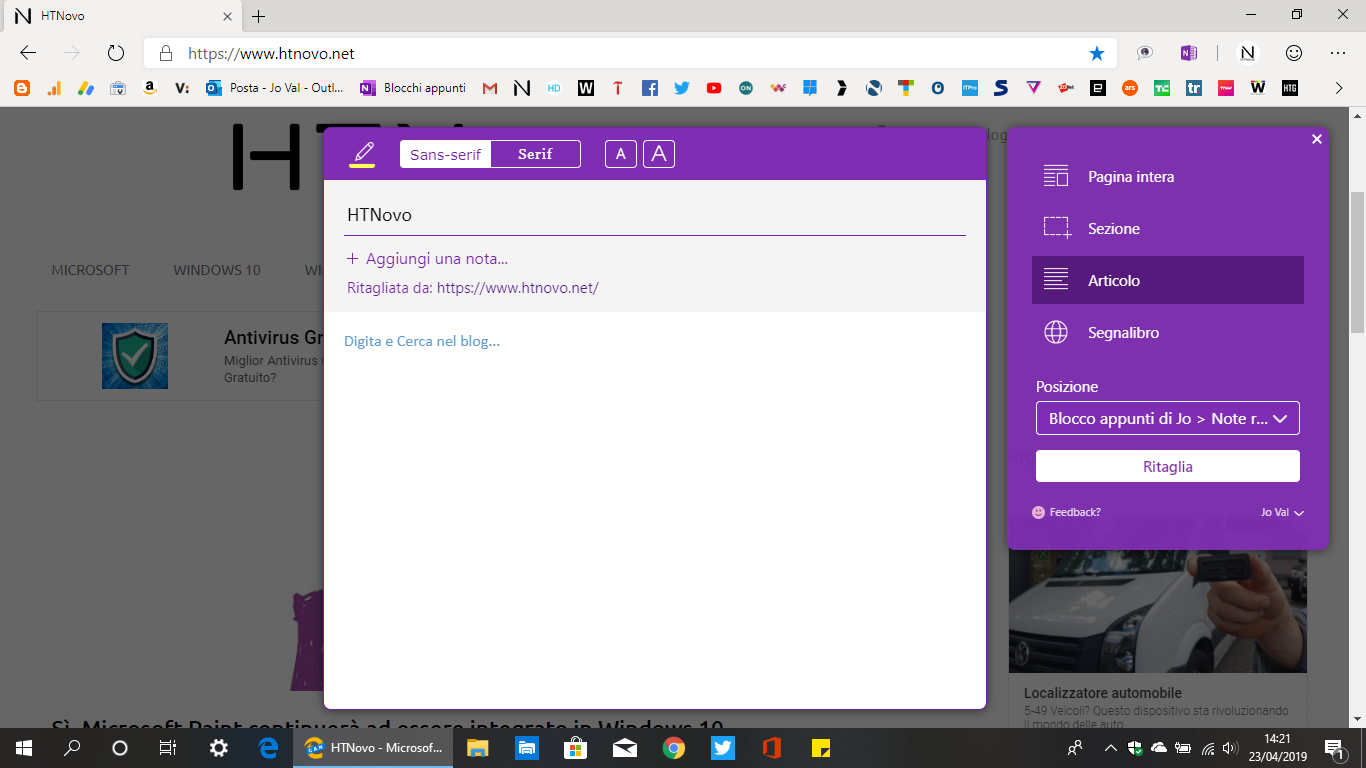
Task: Click the smiley feedback icon in toolbar
Action: tap(1294, 53)
